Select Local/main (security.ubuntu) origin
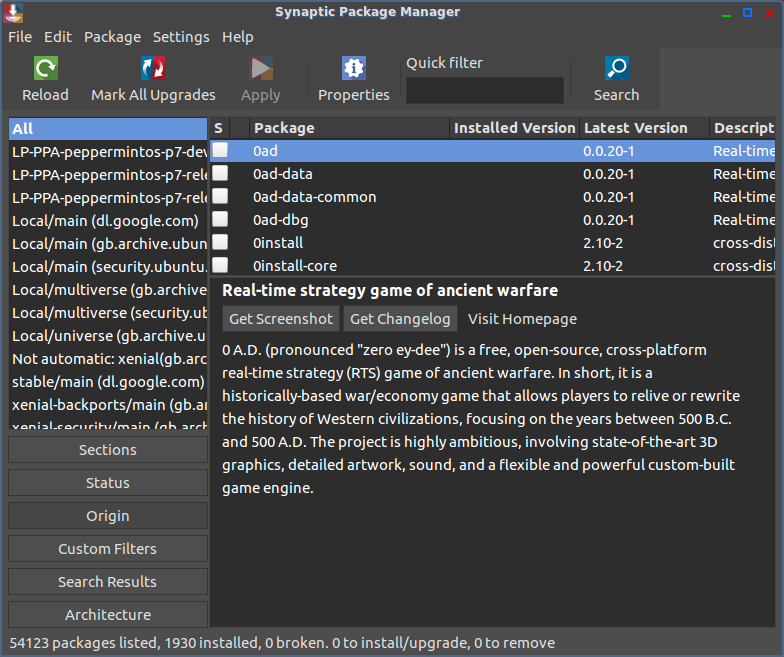This screenshot has height=657, width=784. pyautogui.click(x=108, y=267)
